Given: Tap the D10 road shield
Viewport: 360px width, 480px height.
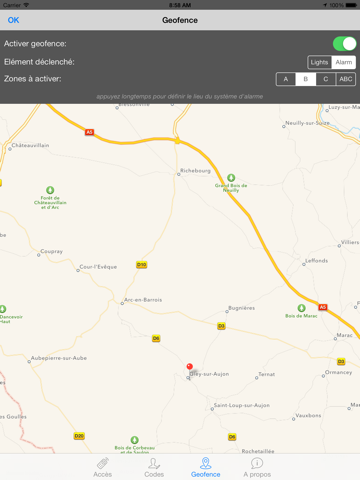Looking at the screenshot, I should tap(142, 265).
